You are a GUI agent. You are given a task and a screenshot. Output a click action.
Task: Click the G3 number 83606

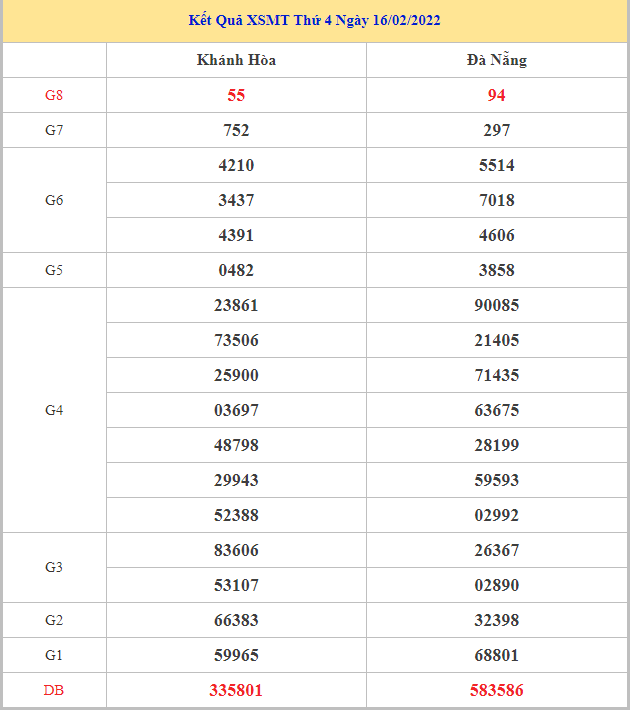click(x=236, y=550)
